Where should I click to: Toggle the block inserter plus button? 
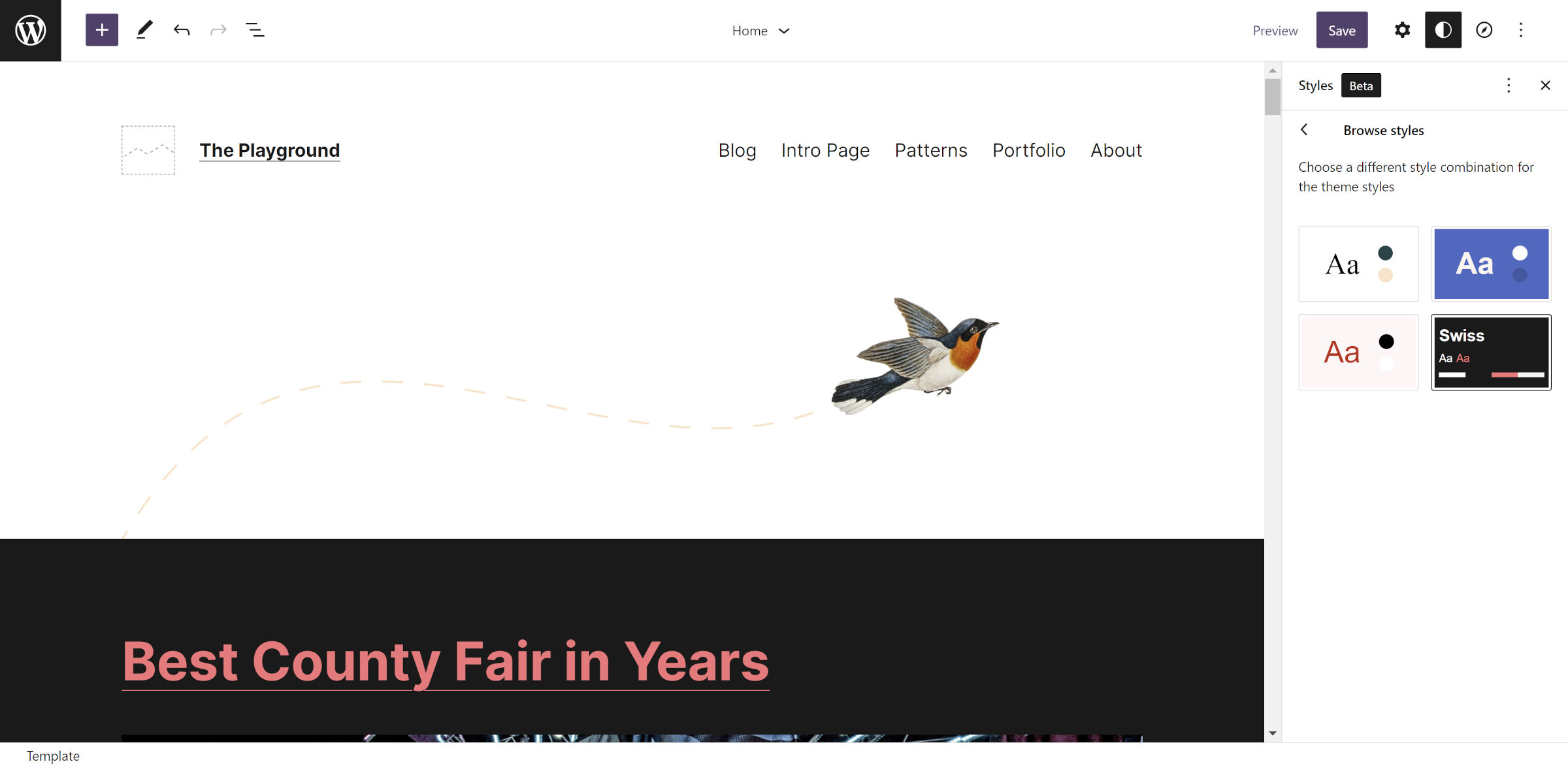pyautogui.click(x=102, y=30)
